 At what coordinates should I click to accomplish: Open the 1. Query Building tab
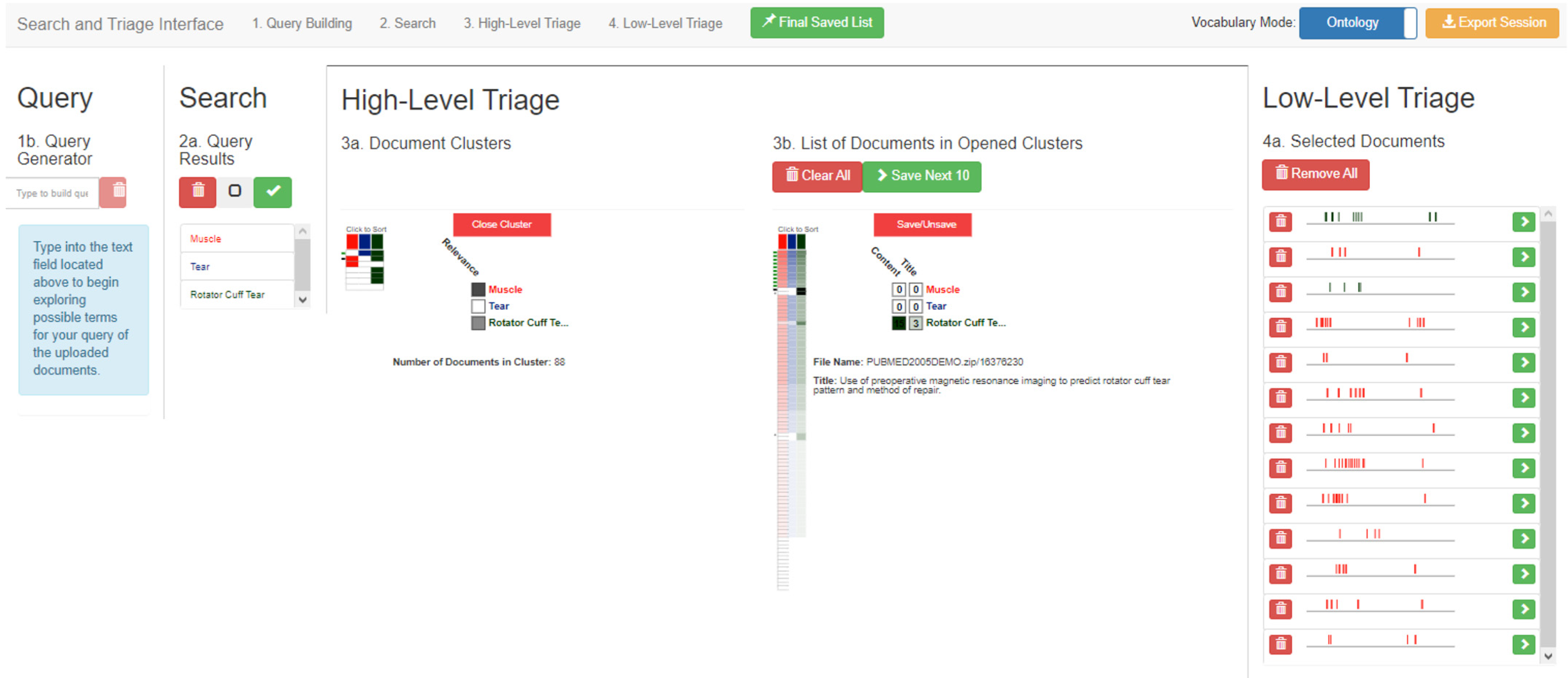tap(302, 23)
